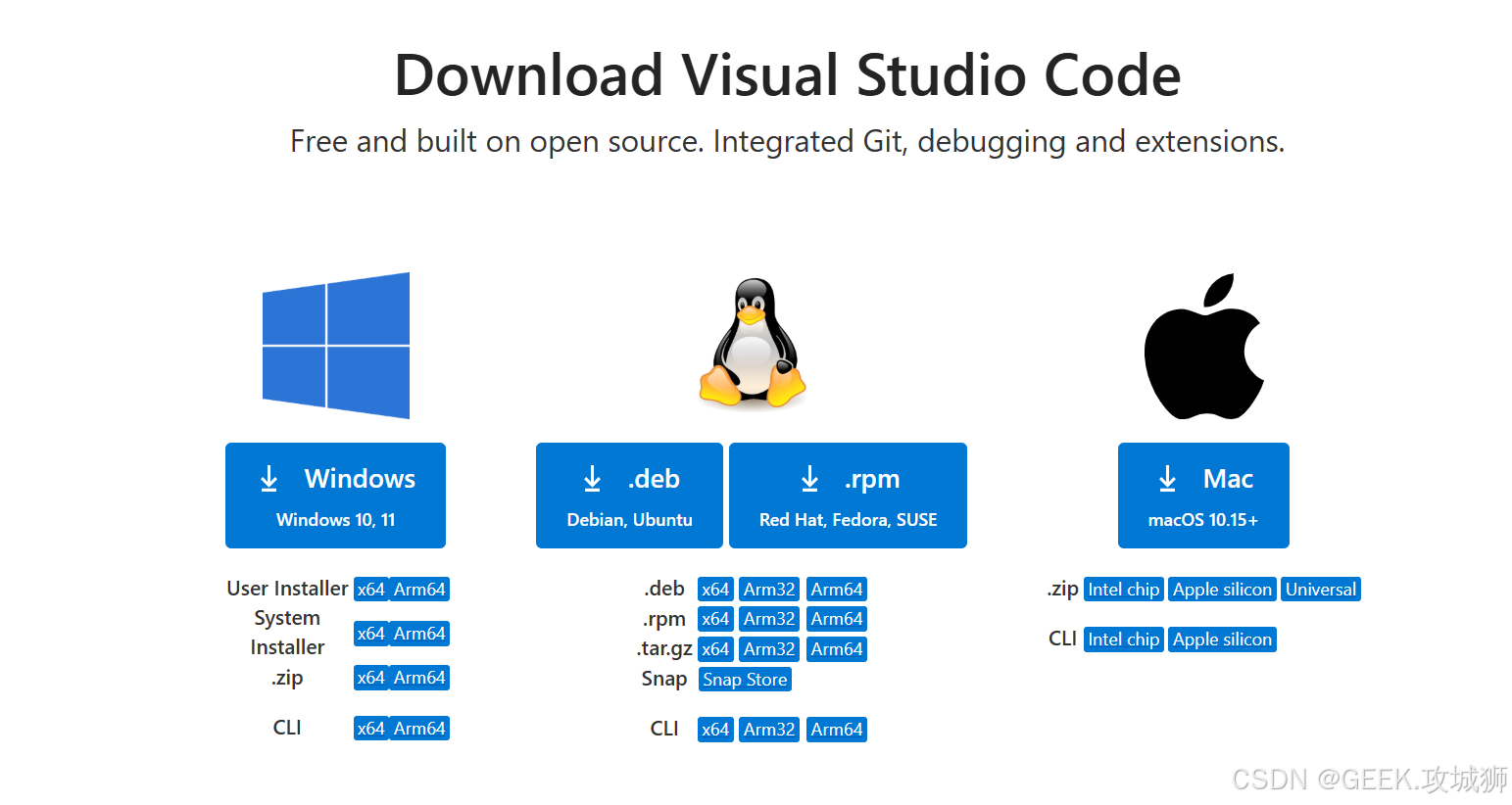Image resolution: width=1512 pixels, height=805 pixels.
Task: Get the Apple silicon Mac CLI
Action: click(1223, 639)
